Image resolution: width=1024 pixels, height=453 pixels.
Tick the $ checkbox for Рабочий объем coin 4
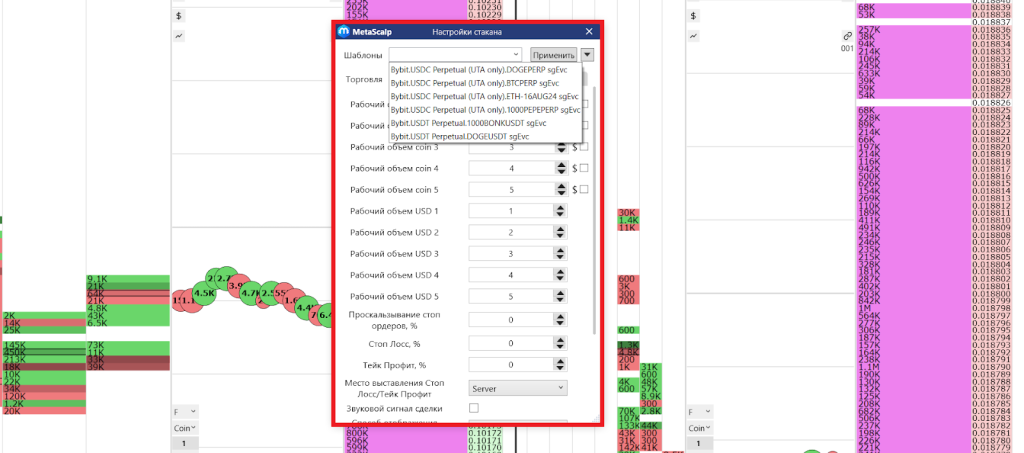click(584, 168)
